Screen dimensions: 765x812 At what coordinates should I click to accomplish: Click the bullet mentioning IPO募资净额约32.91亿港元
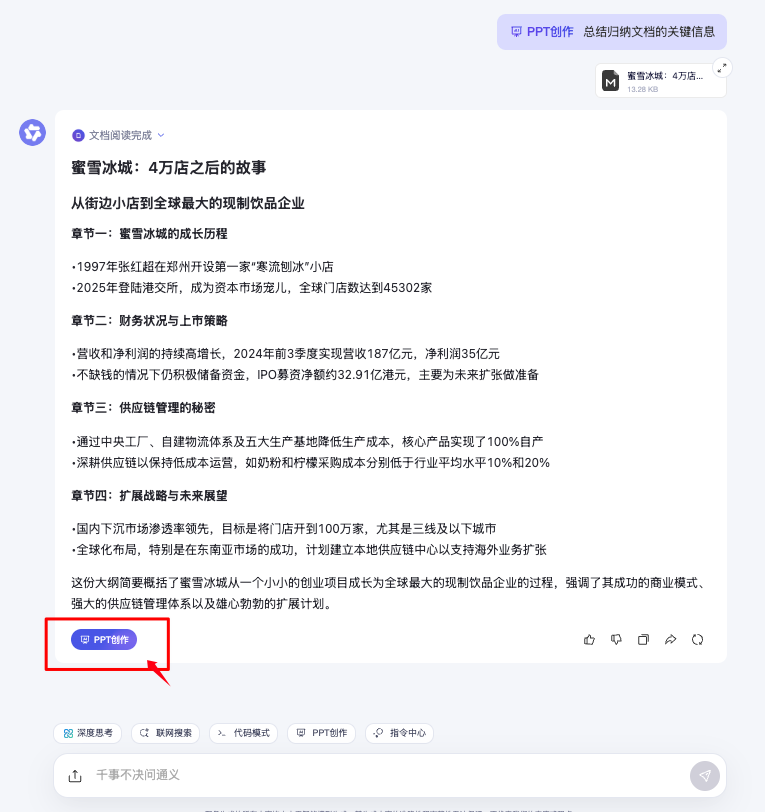[305, 374]
